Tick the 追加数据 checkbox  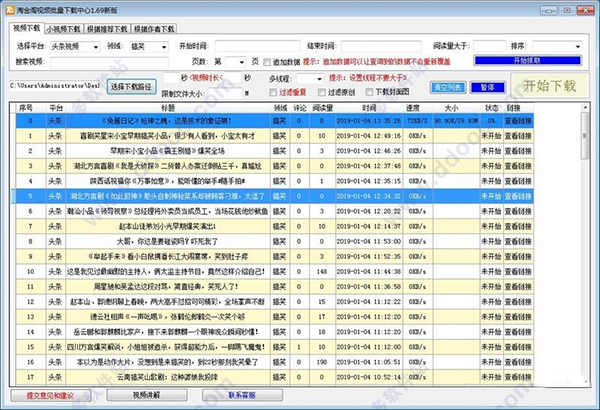pyautogui.click(x=267, y=62)
